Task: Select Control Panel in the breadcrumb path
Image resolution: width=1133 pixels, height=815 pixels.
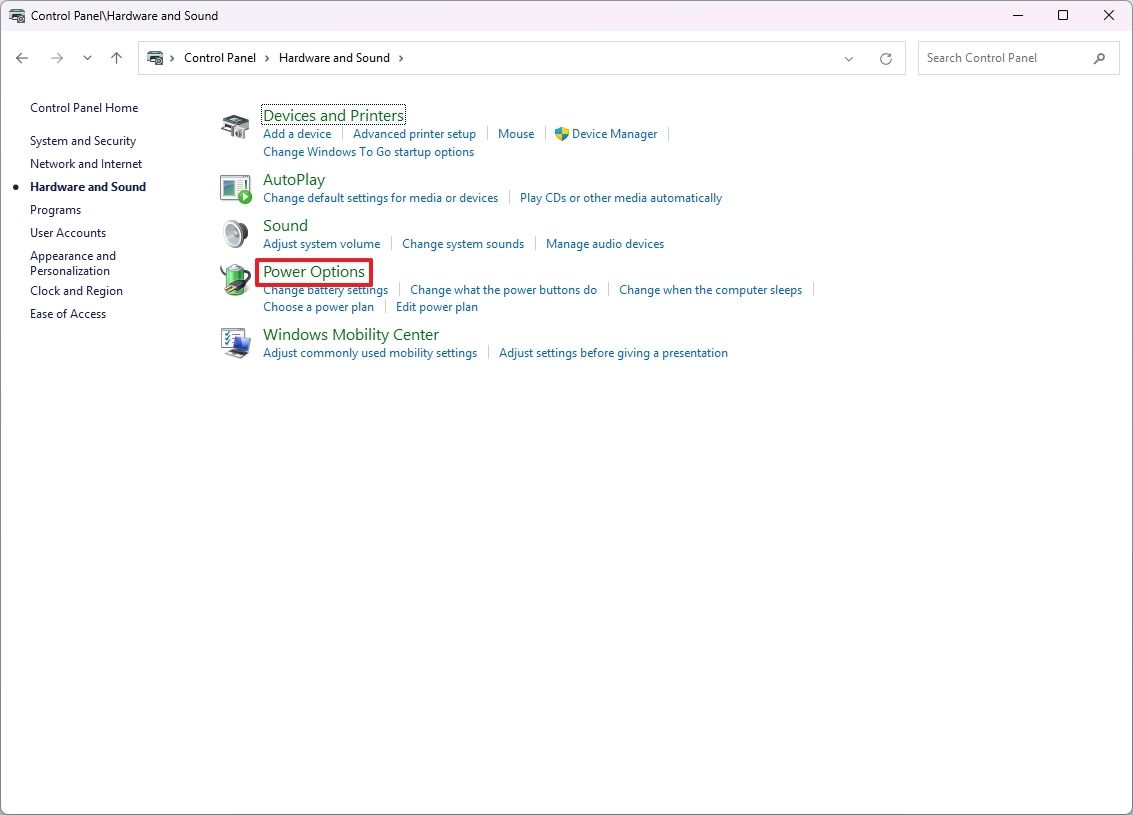Action: point(220,58)
